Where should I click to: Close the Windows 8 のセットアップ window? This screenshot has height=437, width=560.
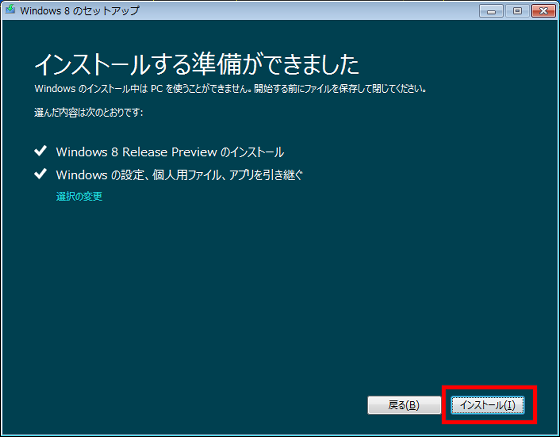[543, 11]
